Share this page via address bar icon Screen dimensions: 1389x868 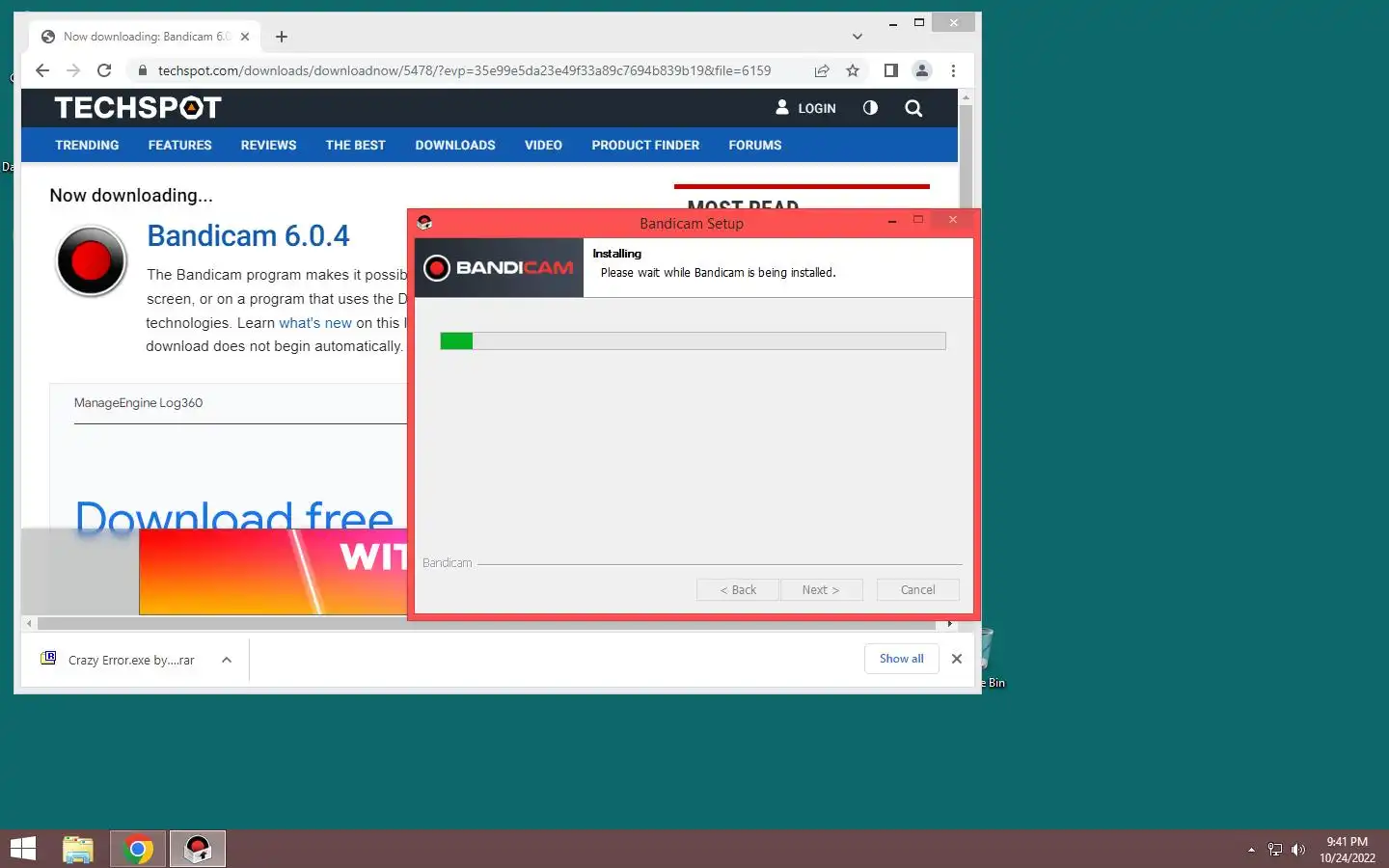pos(822,70)
